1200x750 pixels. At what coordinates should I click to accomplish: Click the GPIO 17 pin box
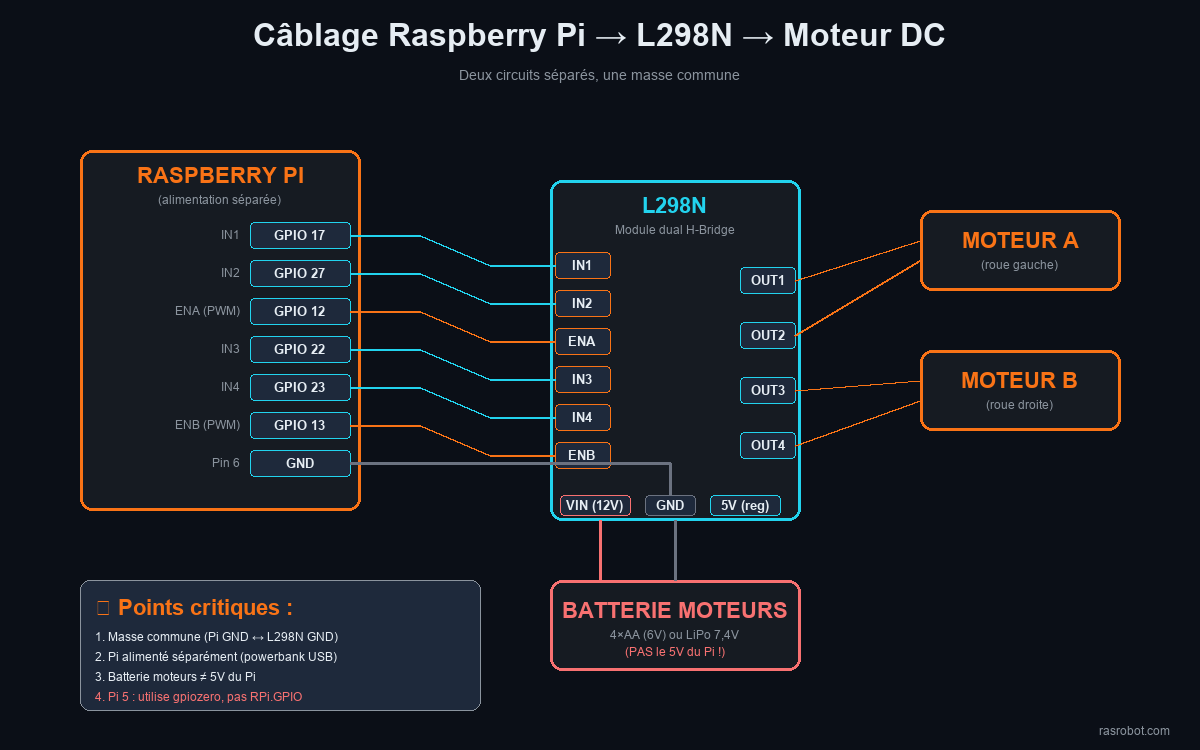[x=300, y=235]
